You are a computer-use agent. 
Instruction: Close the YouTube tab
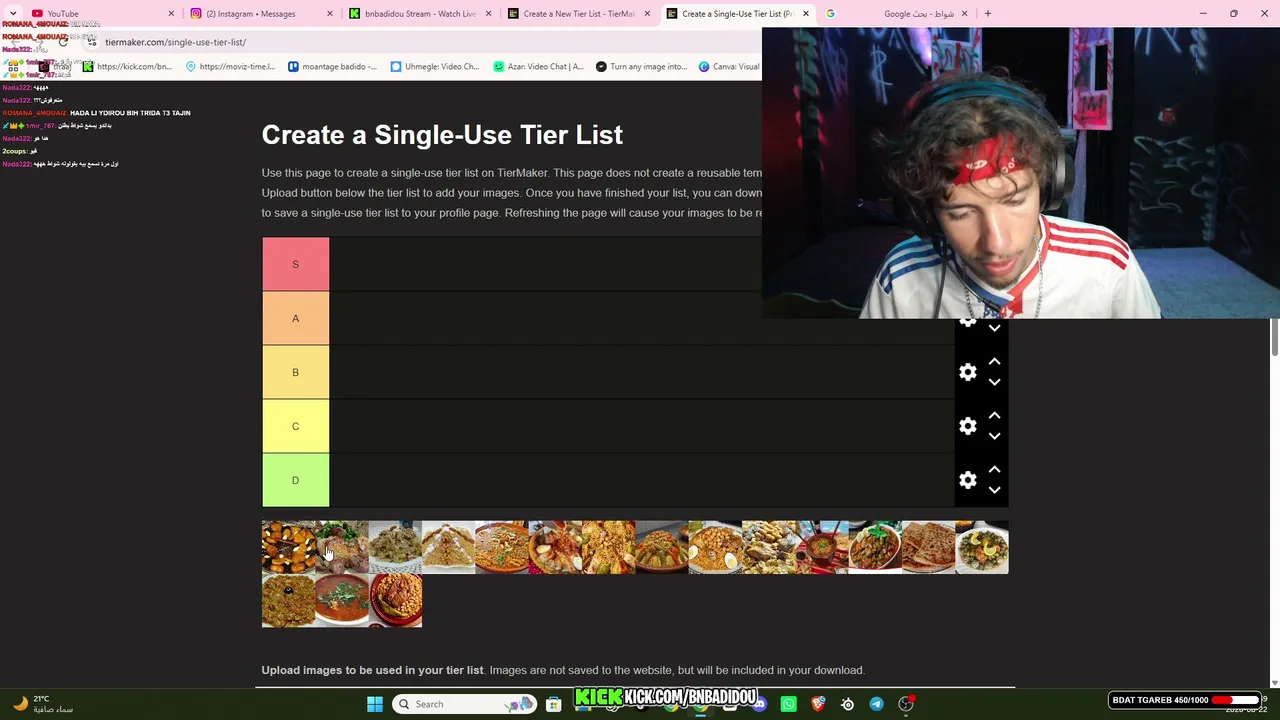tap(171, 14)
